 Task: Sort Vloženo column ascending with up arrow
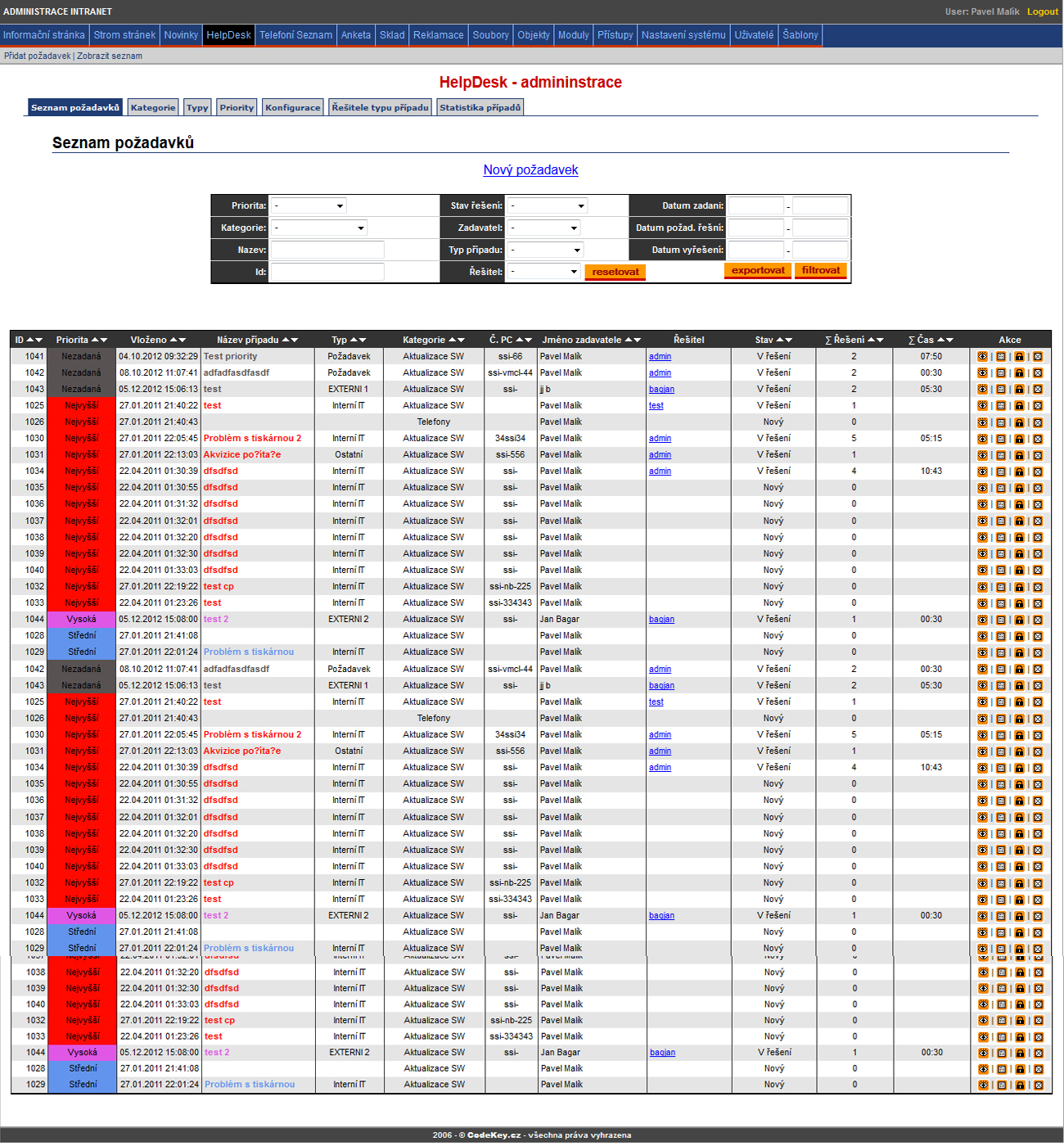tap(174, 340)
